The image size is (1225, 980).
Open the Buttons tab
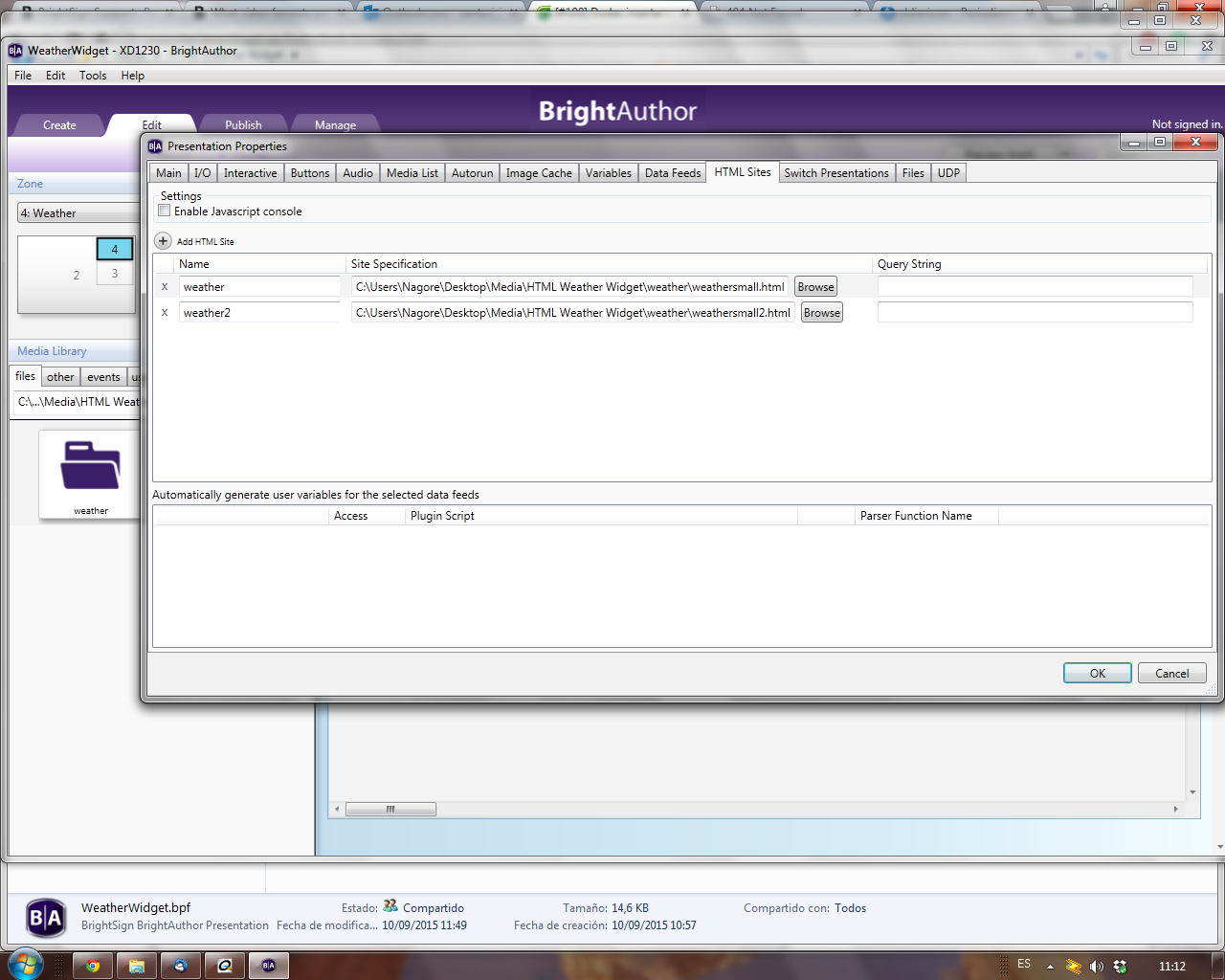(310, 173)
